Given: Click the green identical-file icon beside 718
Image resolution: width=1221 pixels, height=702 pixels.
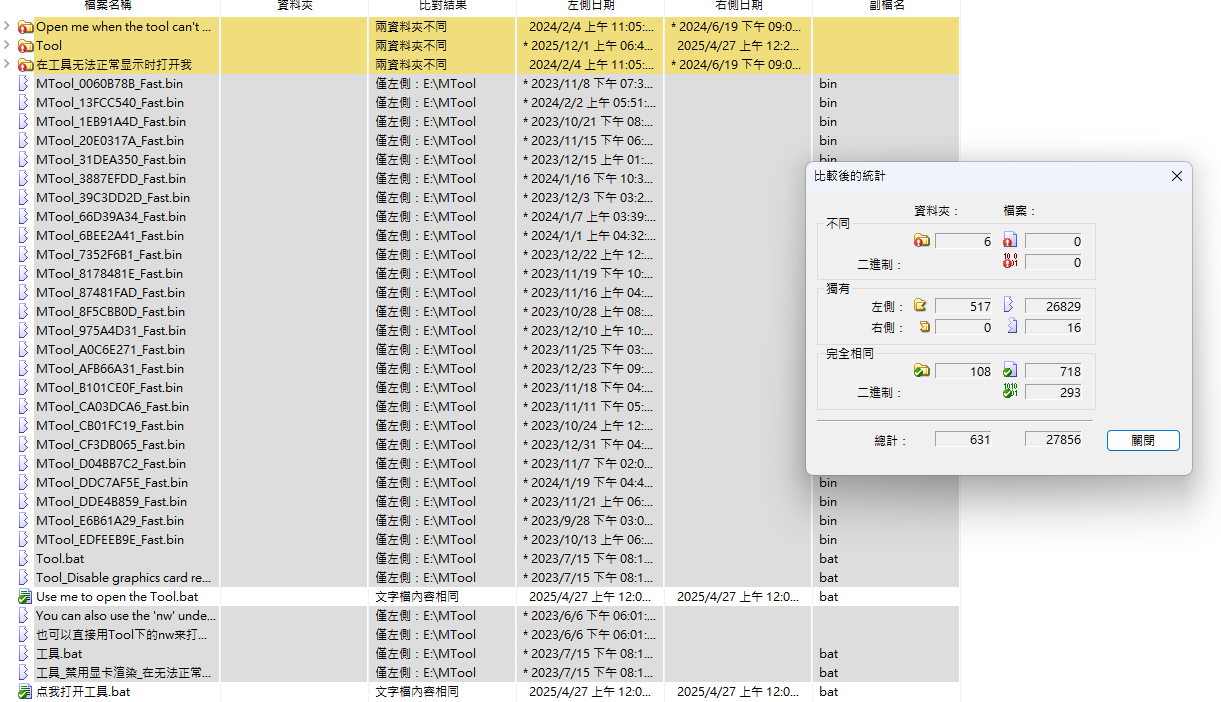Looking at the screenshot, I should [x=1010, y=370].
